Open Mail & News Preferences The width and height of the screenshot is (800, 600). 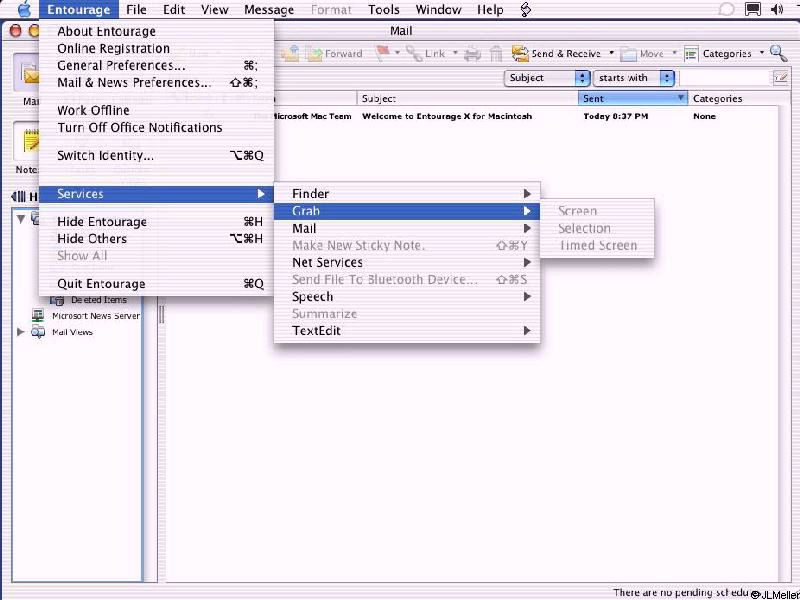(x=157, y=83)
